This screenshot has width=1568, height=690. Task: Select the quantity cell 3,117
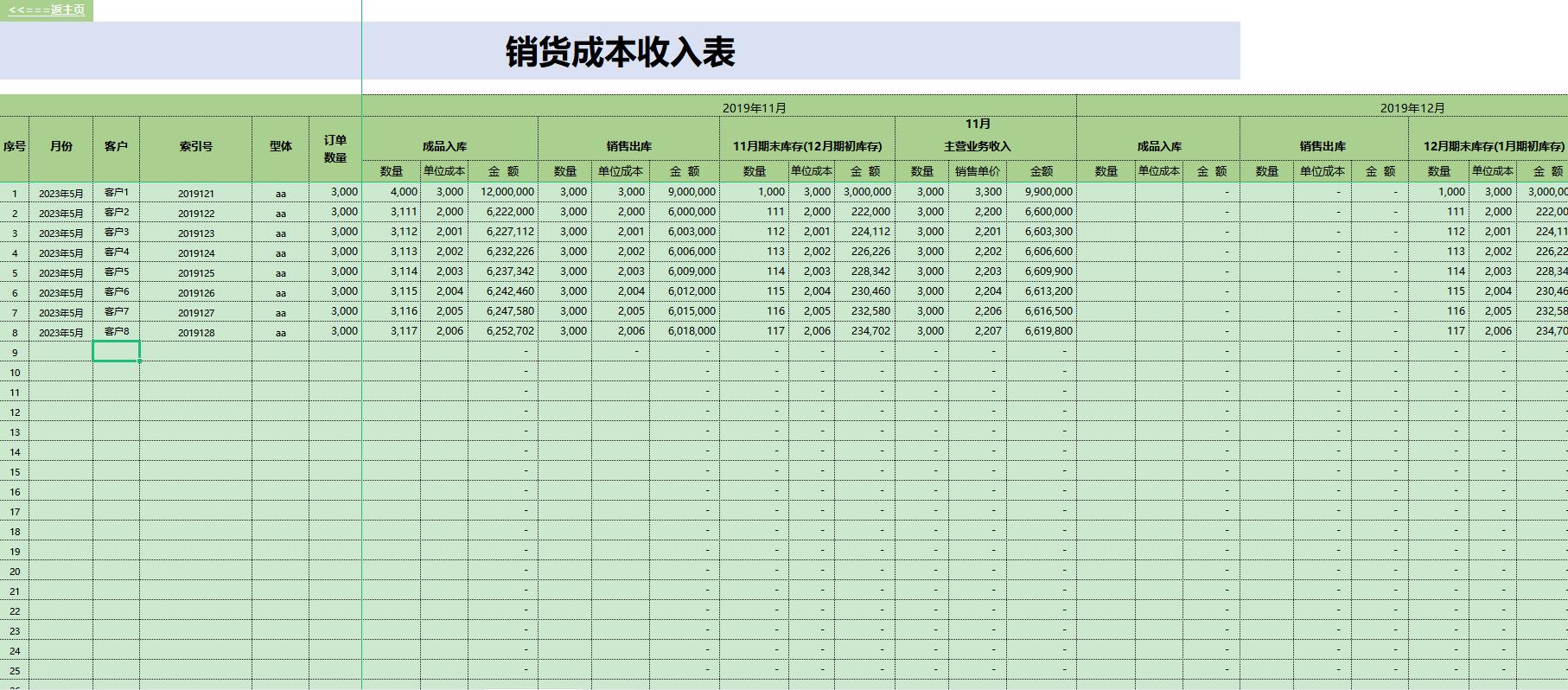coord(392,331)
